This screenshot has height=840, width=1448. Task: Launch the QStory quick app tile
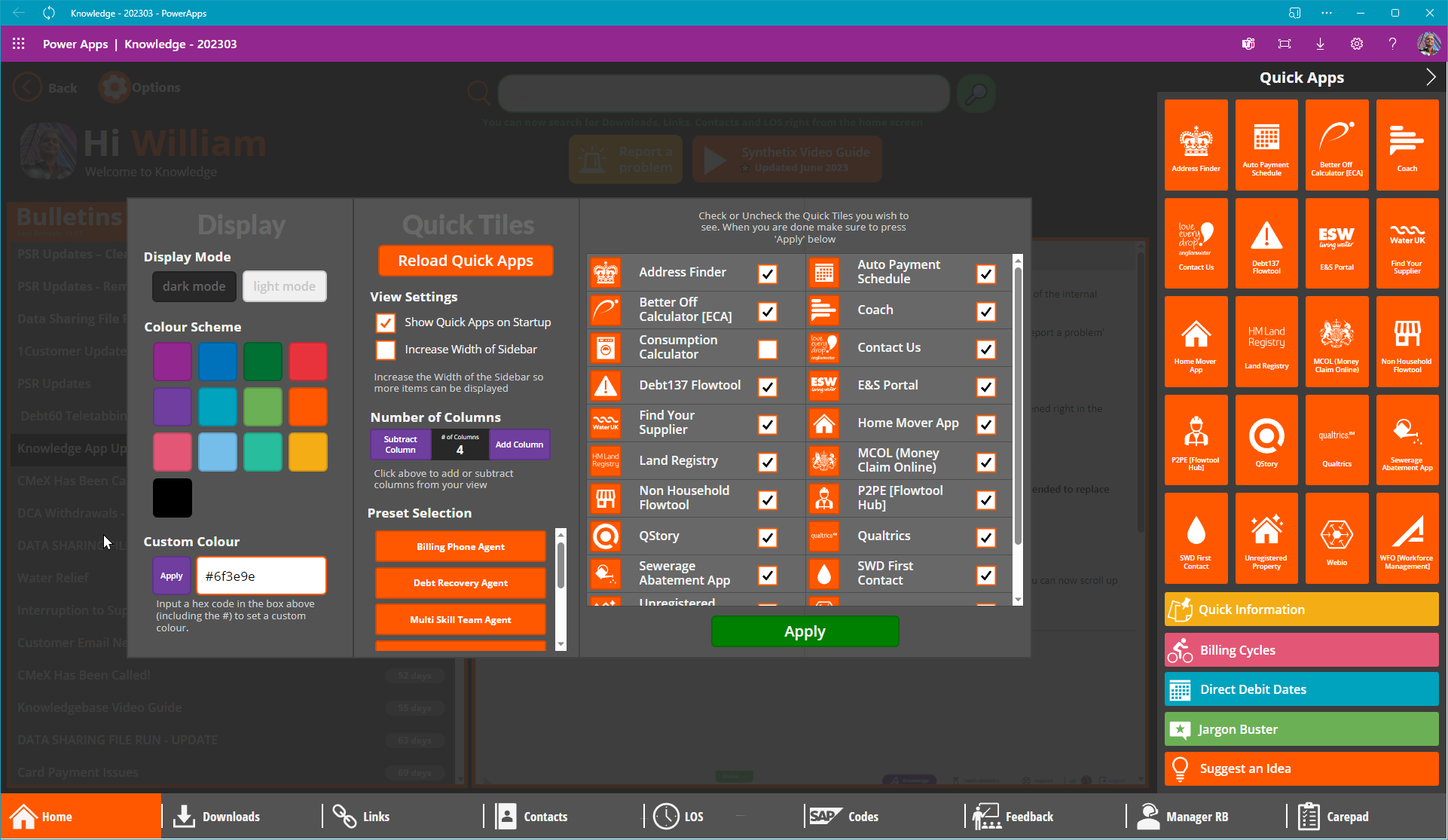tap(1266, 440)
